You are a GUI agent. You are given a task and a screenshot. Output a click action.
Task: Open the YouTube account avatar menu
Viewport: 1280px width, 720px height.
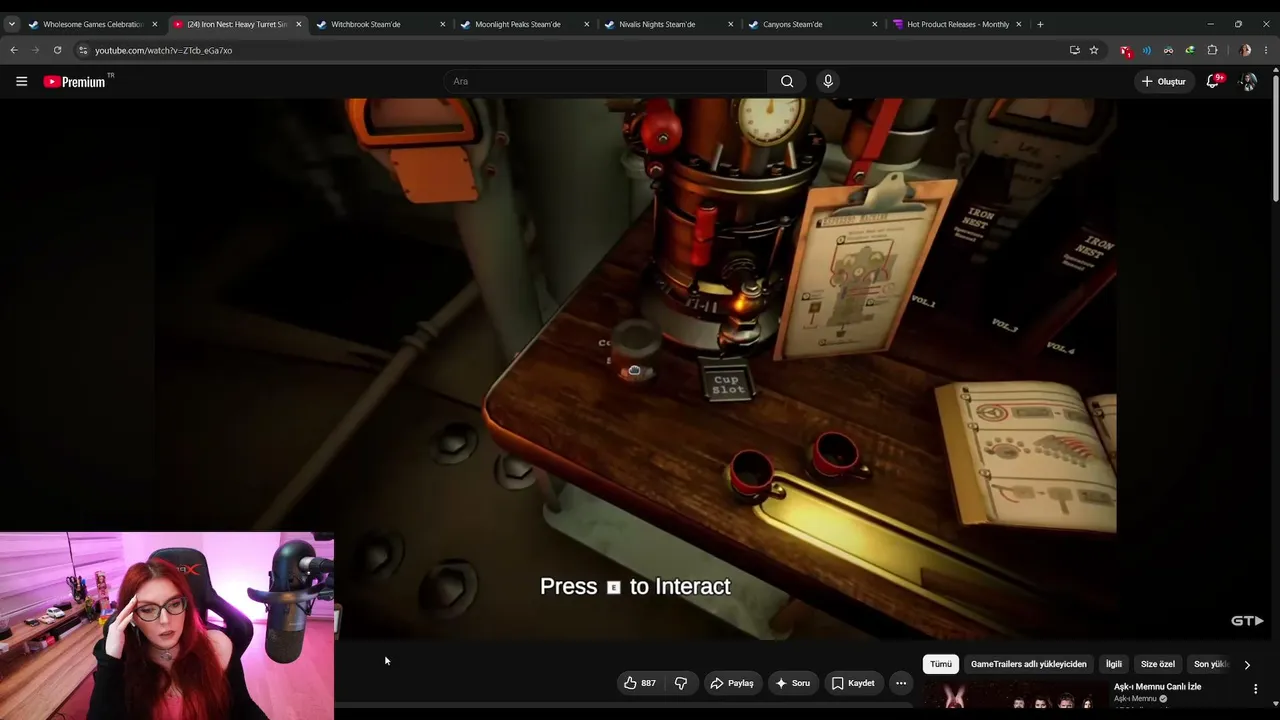pyautogui.click(x=1248, y=82)
